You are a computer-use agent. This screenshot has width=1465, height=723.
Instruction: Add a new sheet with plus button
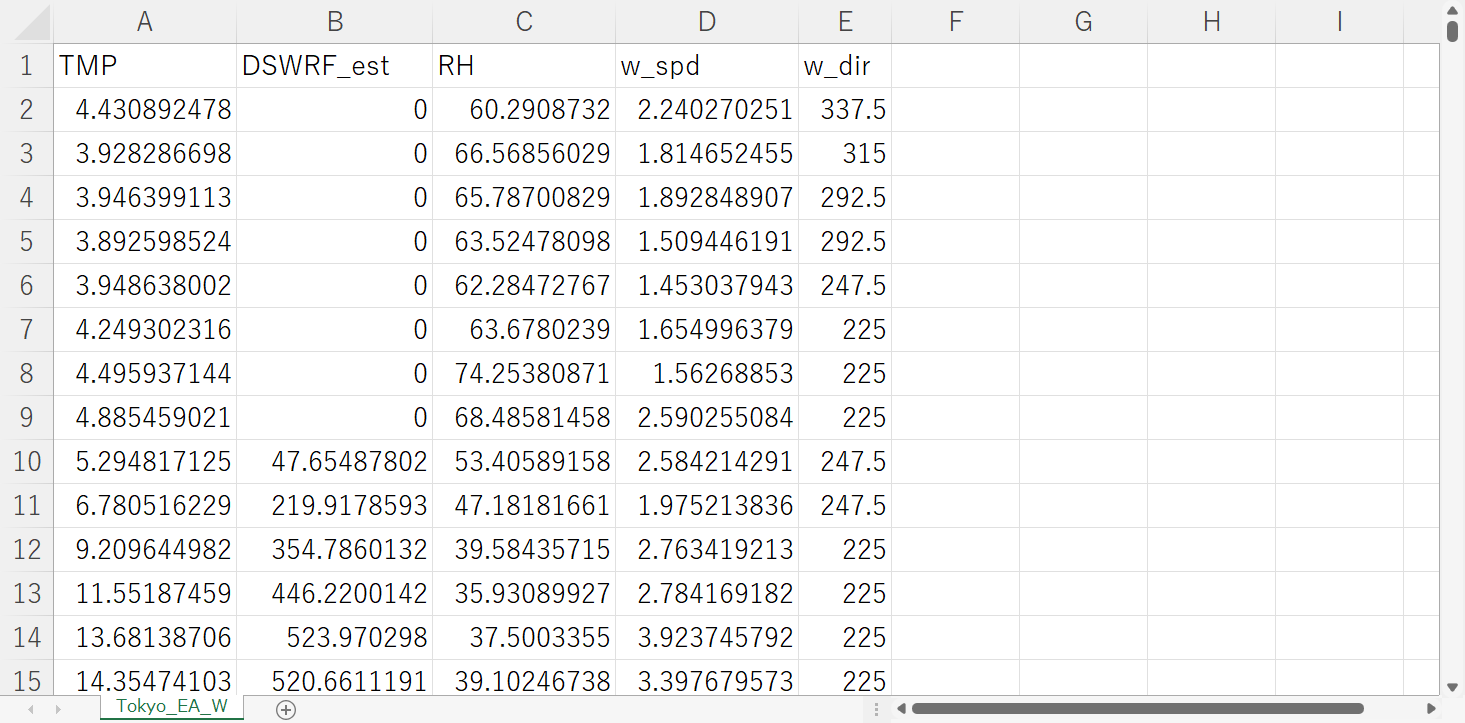286,709
